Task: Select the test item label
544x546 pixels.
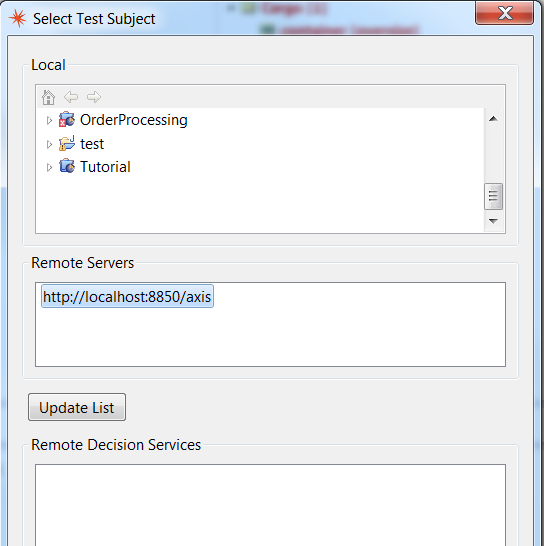Action: 92,144
